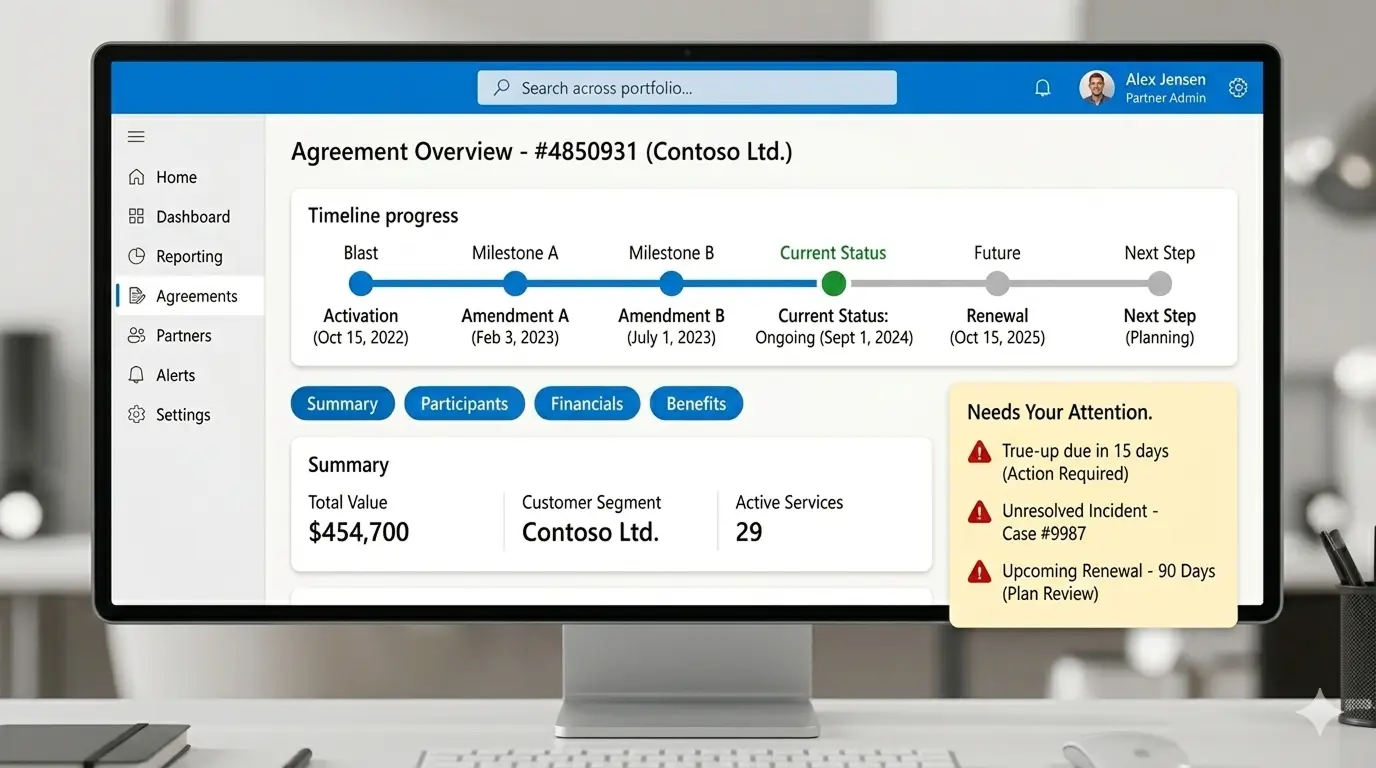The width and height of the screenshot is (1376, 768).
Task: Open the Home sidebar icon
Action: tap(136, 176)
